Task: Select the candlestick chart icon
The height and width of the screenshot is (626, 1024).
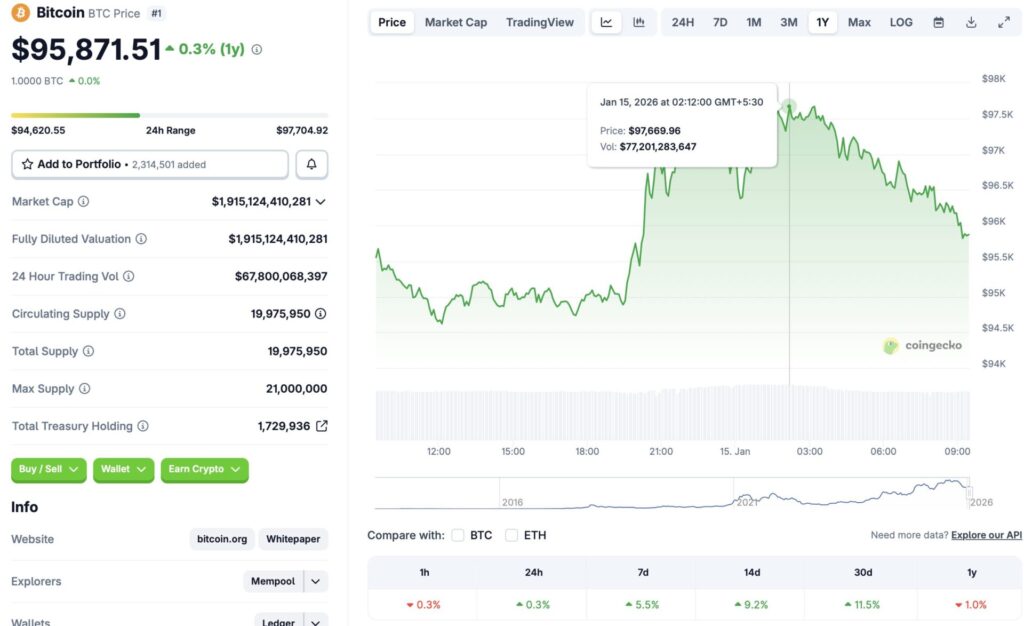Action: point(638,21)
